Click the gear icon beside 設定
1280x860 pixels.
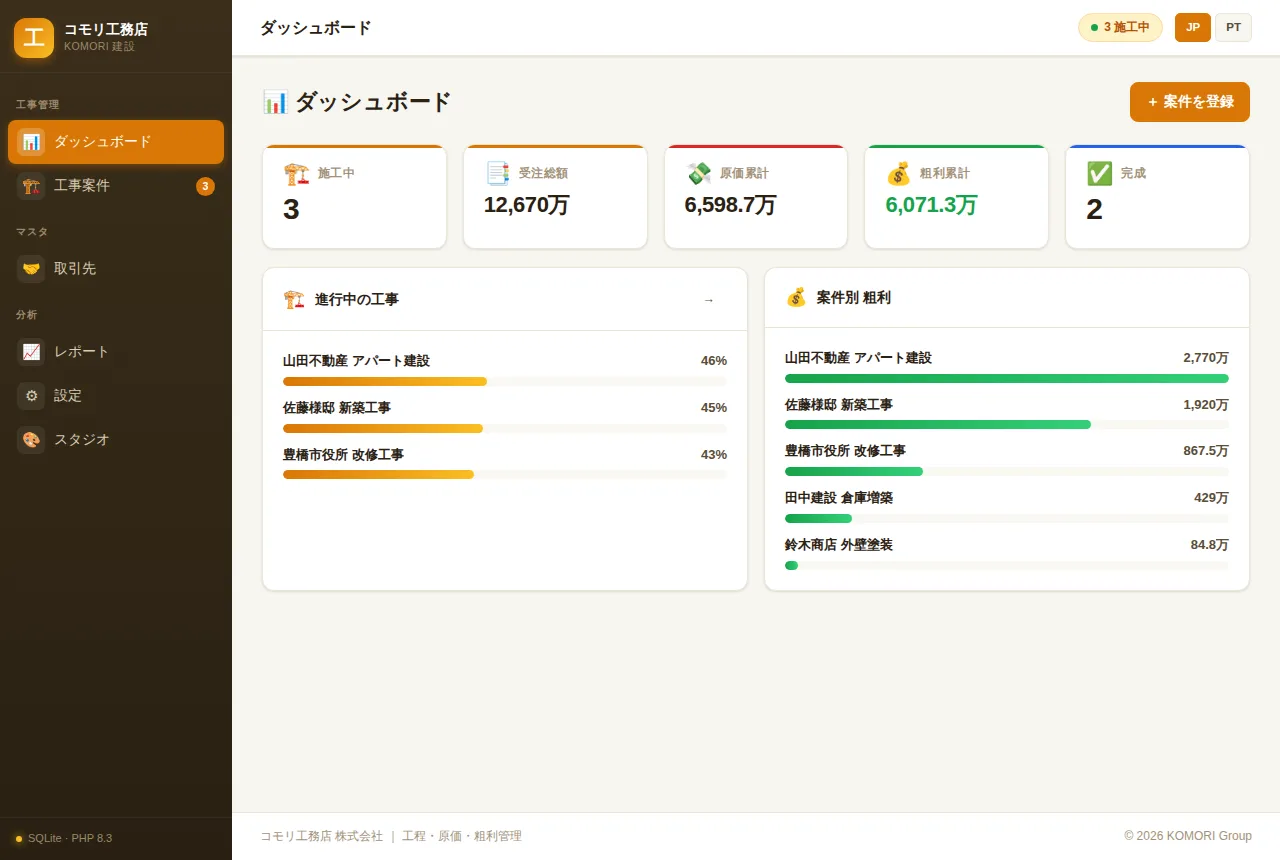tap(31, 396)
